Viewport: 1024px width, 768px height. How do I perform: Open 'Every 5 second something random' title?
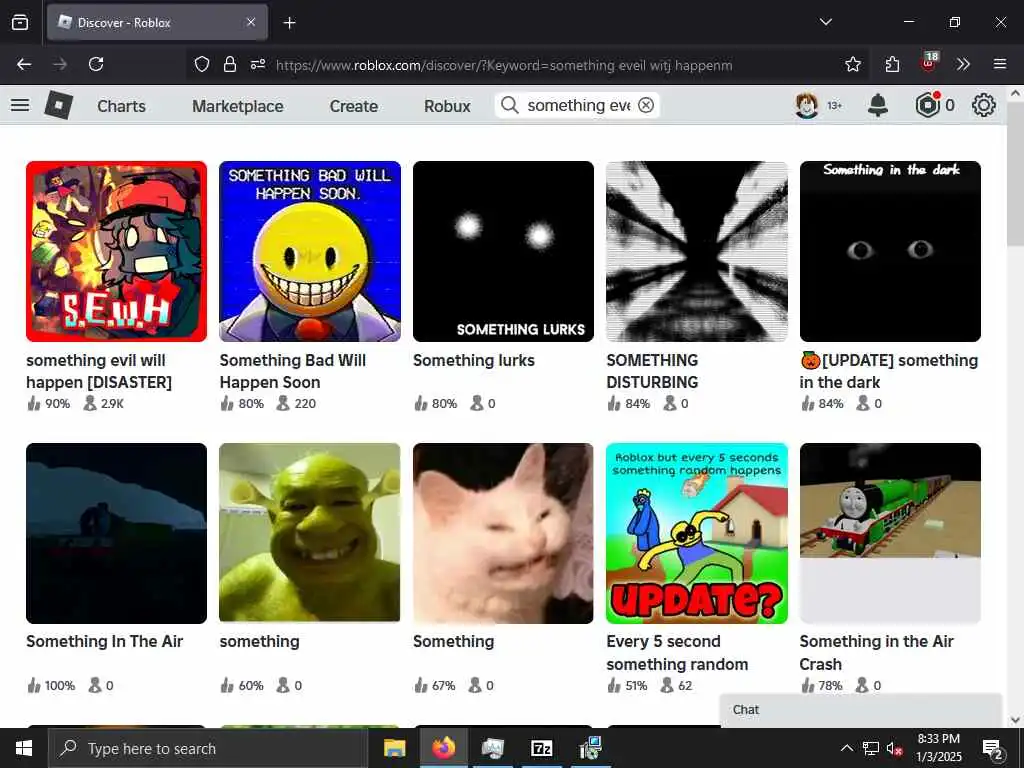point(677,652)
